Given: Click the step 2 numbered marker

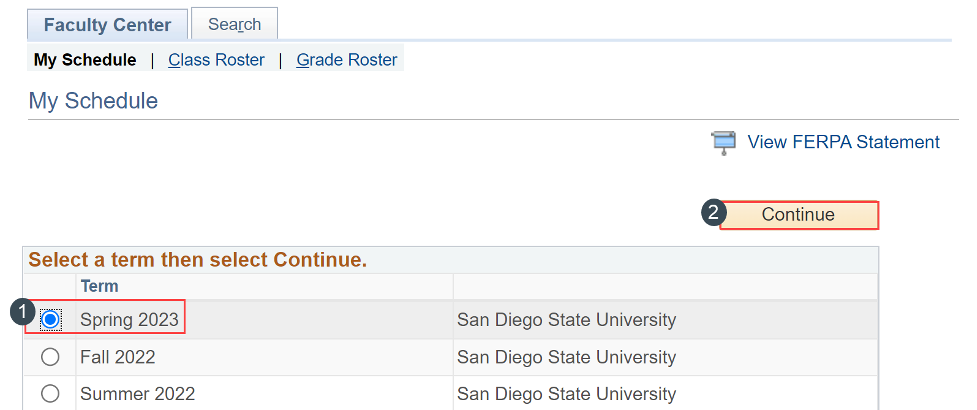Looking at the screenshot, I should [714, 213].
